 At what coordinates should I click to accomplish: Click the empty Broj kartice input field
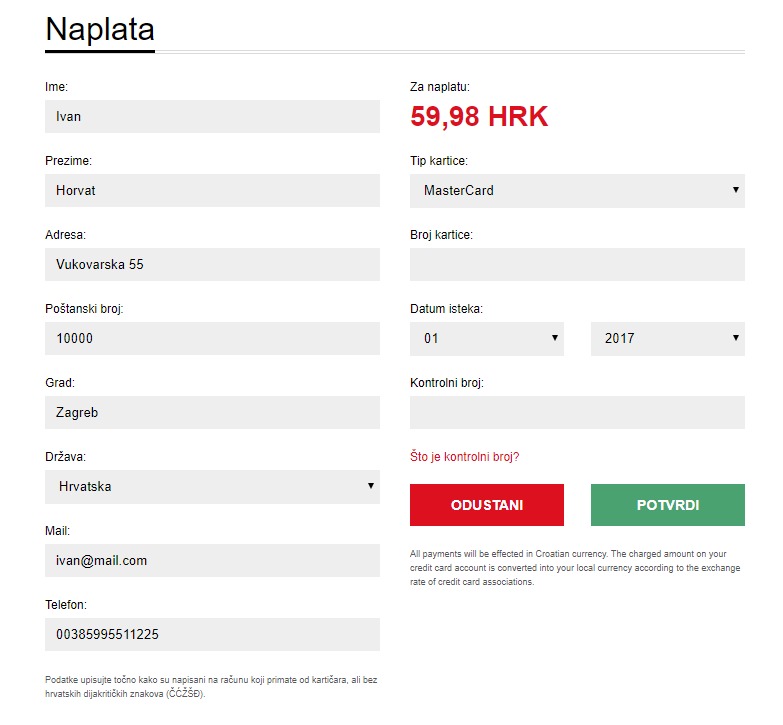tap(577, 265)
